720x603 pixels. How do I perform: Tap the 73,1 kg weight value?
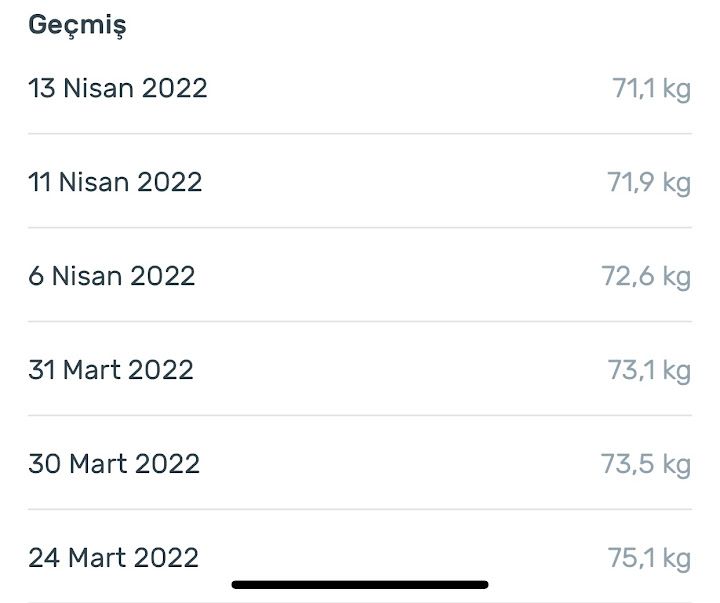(649, 370)
